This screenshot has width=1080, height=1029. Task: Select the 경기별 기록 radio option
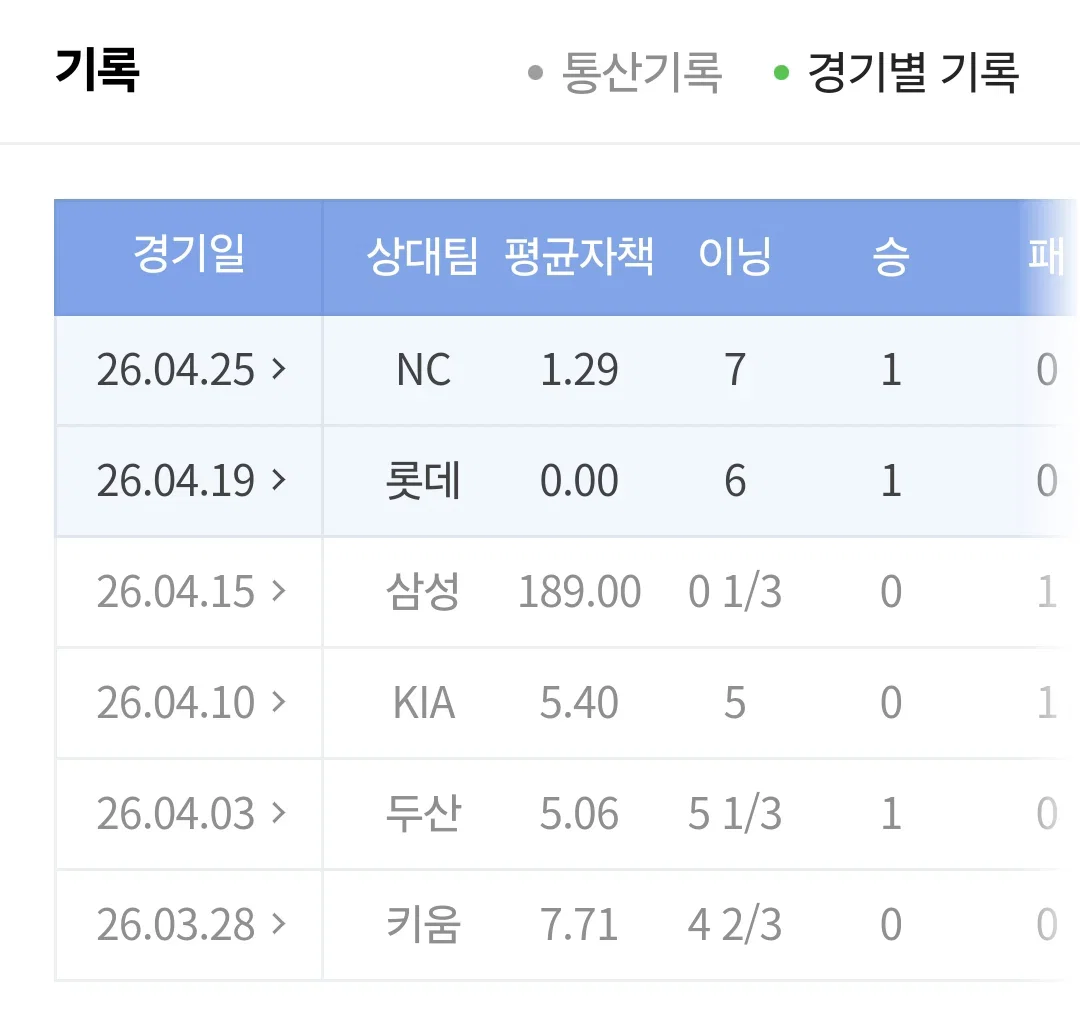pyautogui.click(x=896, y=72)
